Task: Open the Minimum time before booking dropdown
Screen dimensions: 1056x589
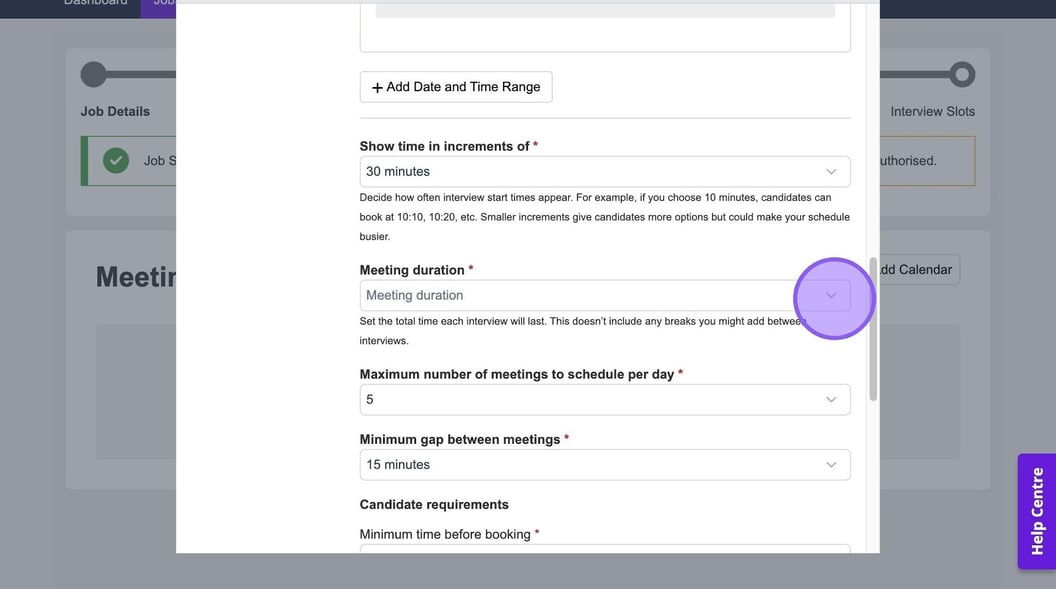Action: [604, 548]
